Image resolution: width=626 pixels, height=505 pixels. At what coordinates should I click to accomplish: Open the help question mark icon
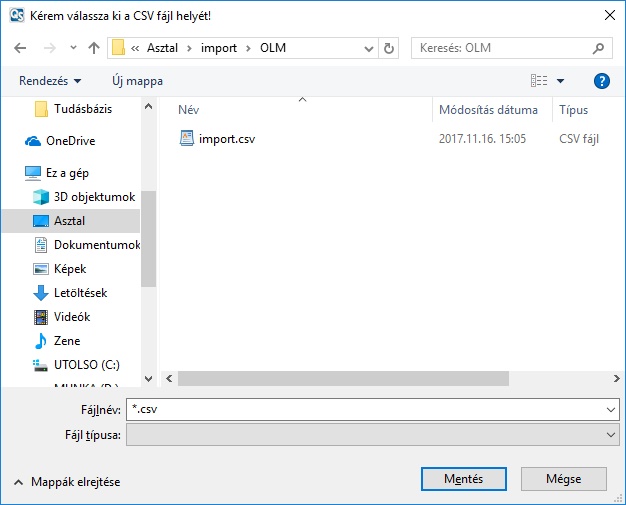pos(602,81)
